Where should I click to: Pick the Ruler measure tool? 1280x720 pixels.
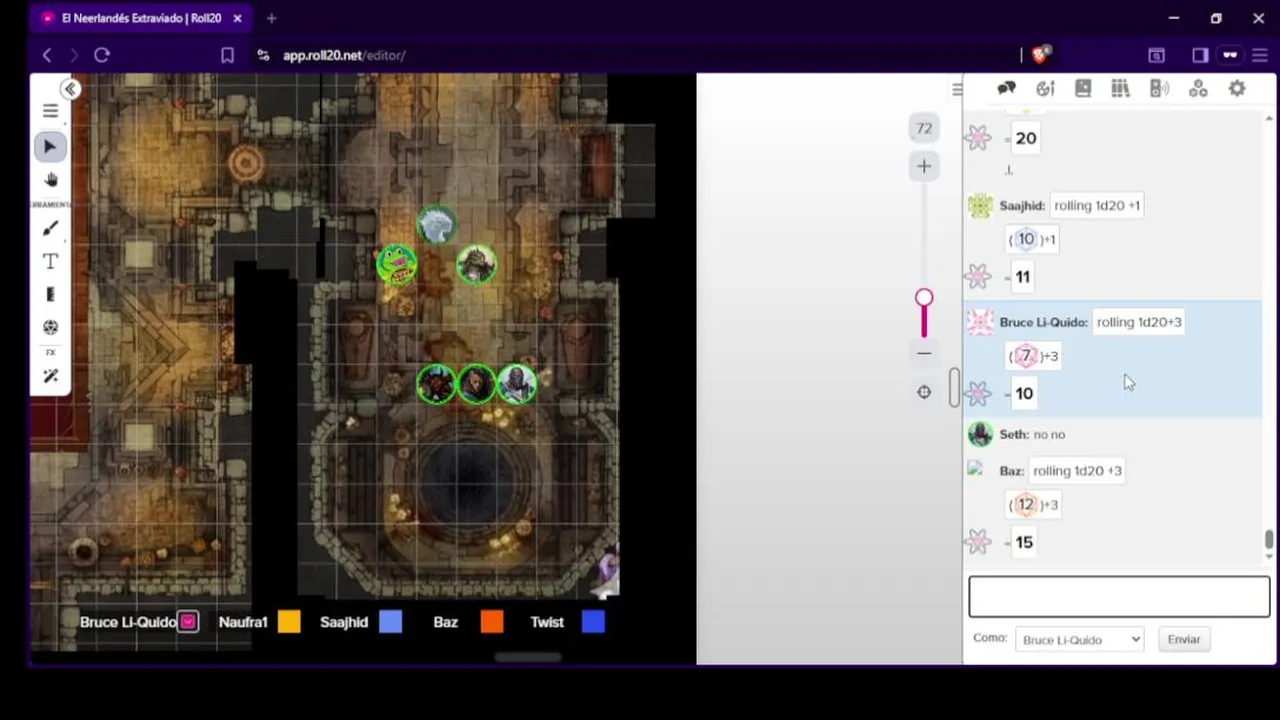tap(51, 294)
